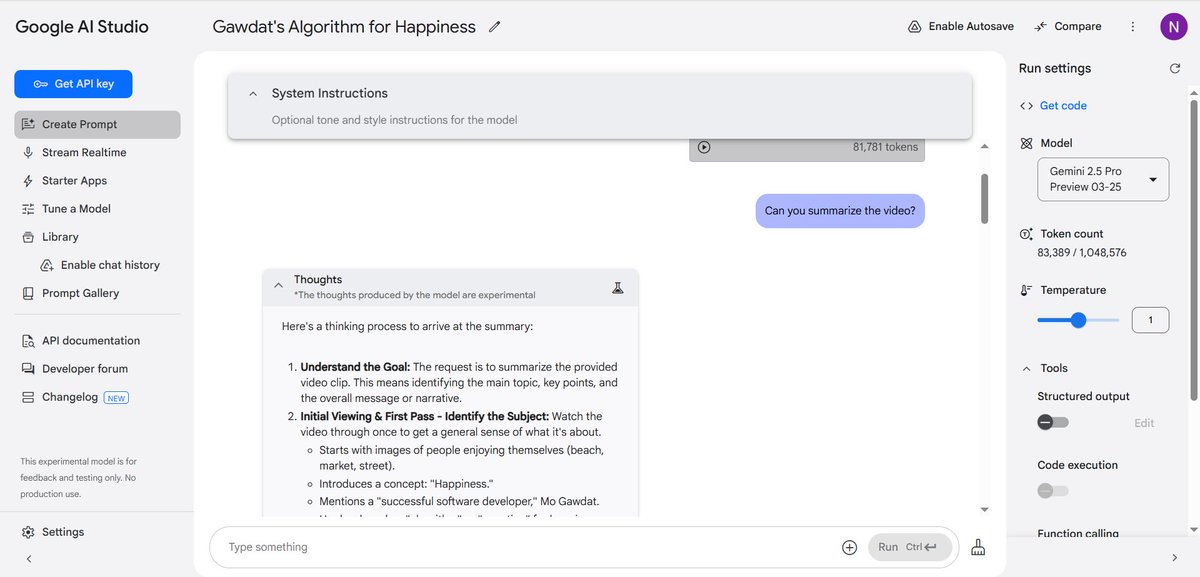Click the chat scroll up arrow

tap(984, 146)
